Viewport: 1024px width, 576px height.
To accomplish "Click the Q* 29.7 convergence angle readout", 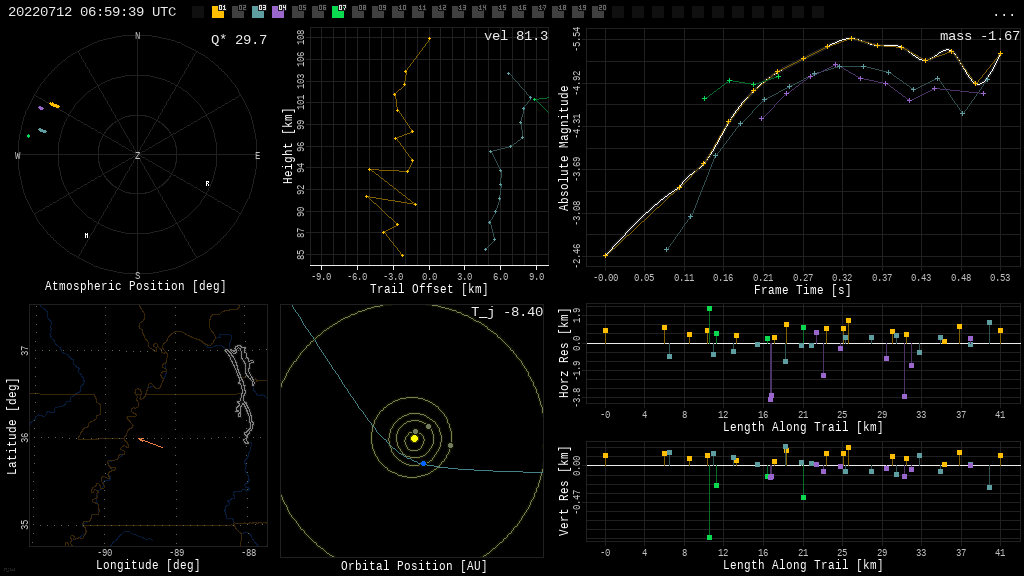I will point(238,40).
